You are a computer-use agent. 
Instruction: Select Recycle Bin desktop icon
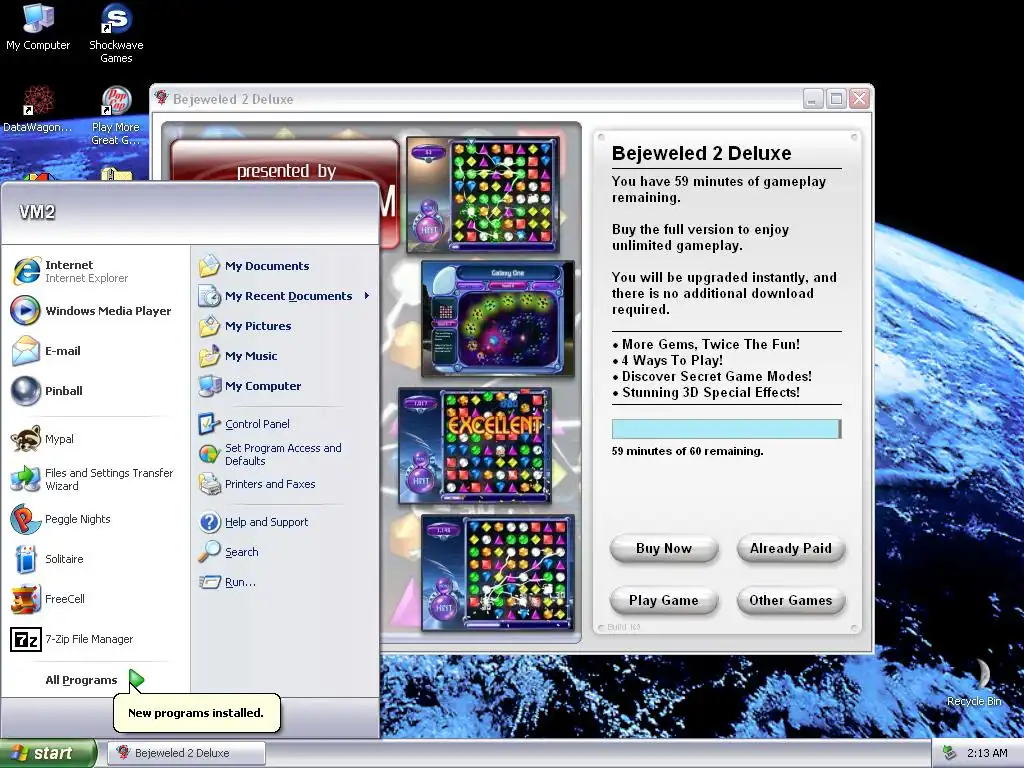[x=974, y=682]
